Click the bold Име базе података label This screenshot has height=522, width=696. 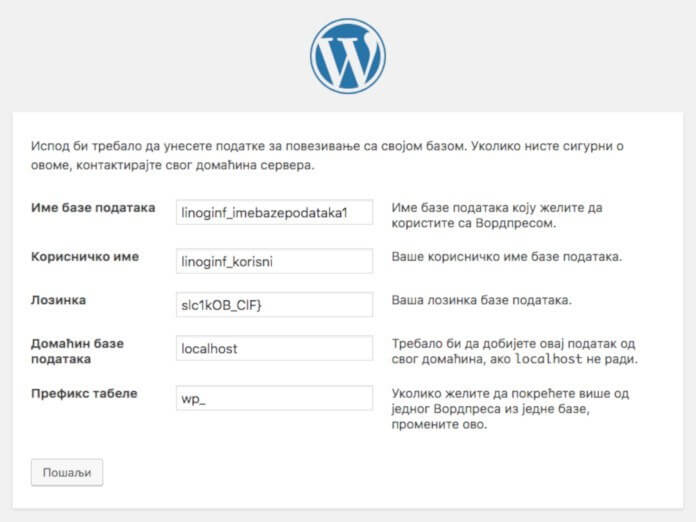[93, 208]
